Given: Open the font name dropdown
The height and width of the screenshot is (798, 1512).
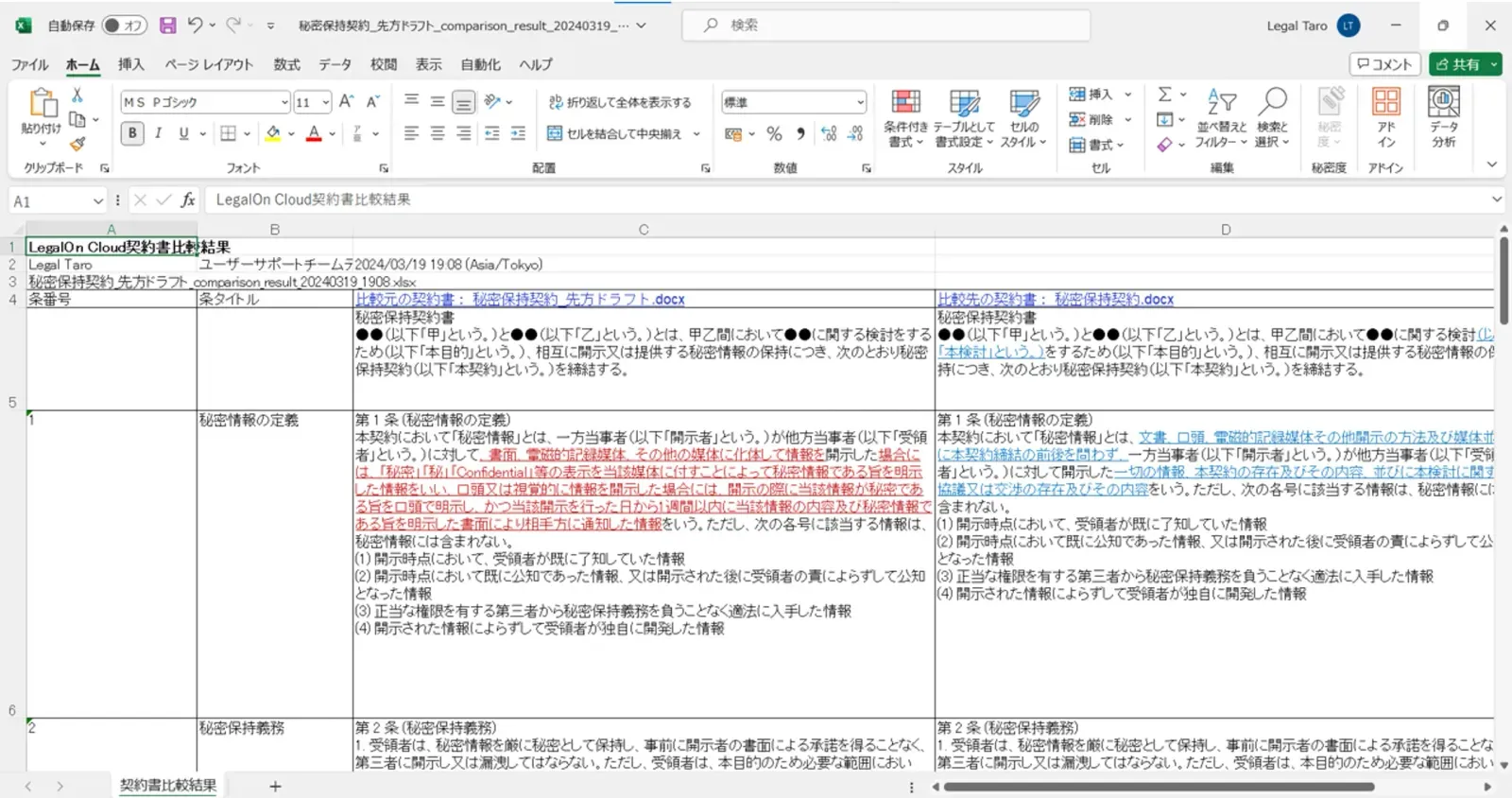Looking at the screenshot, I should (283, 102).
